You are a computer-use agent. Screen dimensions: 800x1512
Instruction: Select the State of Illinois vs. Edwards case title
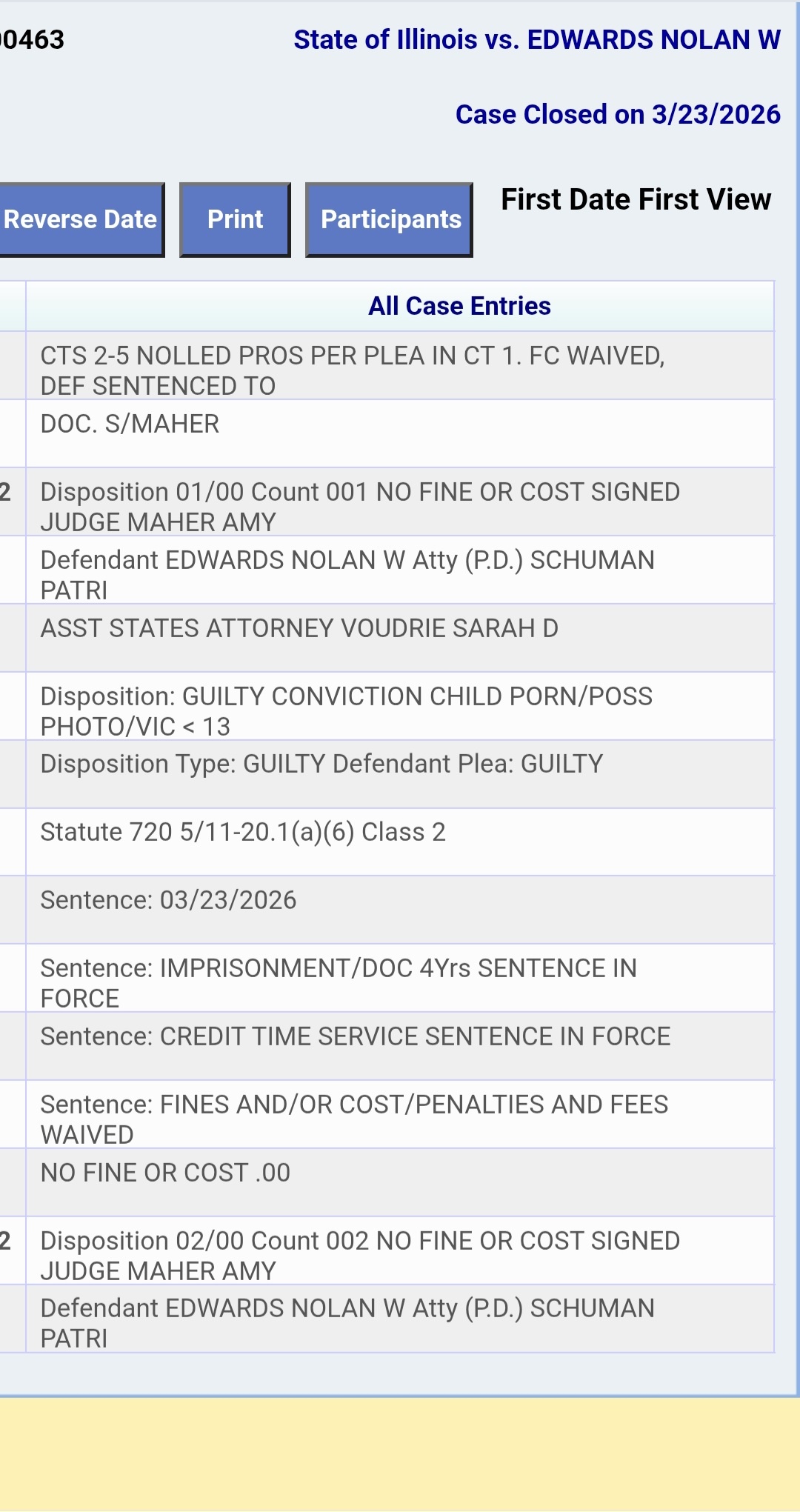click(x=536, y=40)
